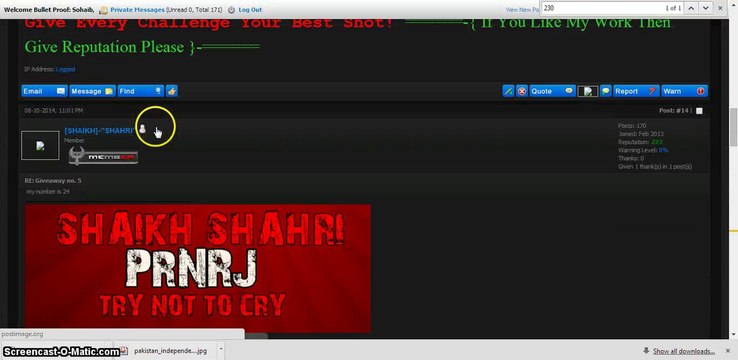This screenshot has height=360, width=738.
Task: Close the find bar
Action: coord(720,8)
